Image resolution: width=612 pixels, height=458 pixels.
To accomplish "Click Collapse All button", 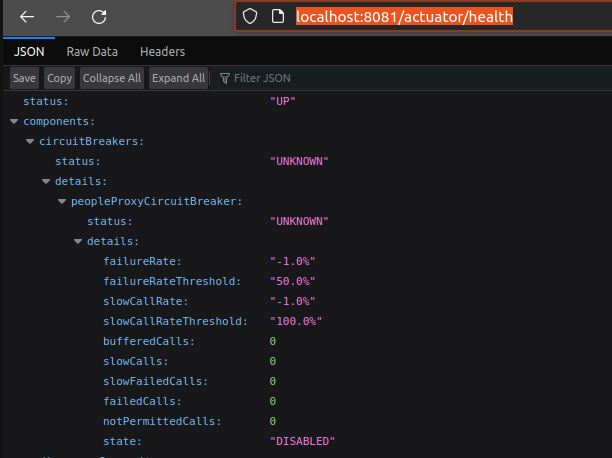I will pyautogui.click(x=112, y=78).
